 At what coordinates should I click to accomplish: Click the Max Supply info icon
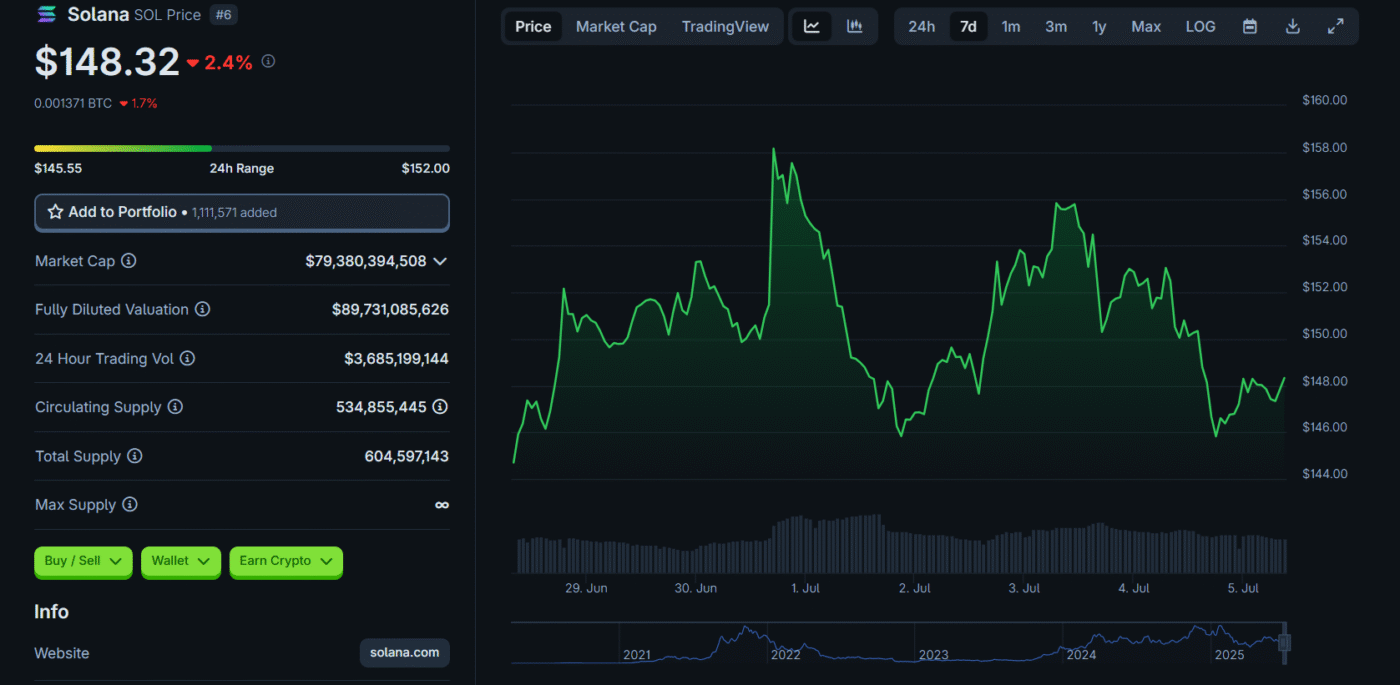coord(130,505)
